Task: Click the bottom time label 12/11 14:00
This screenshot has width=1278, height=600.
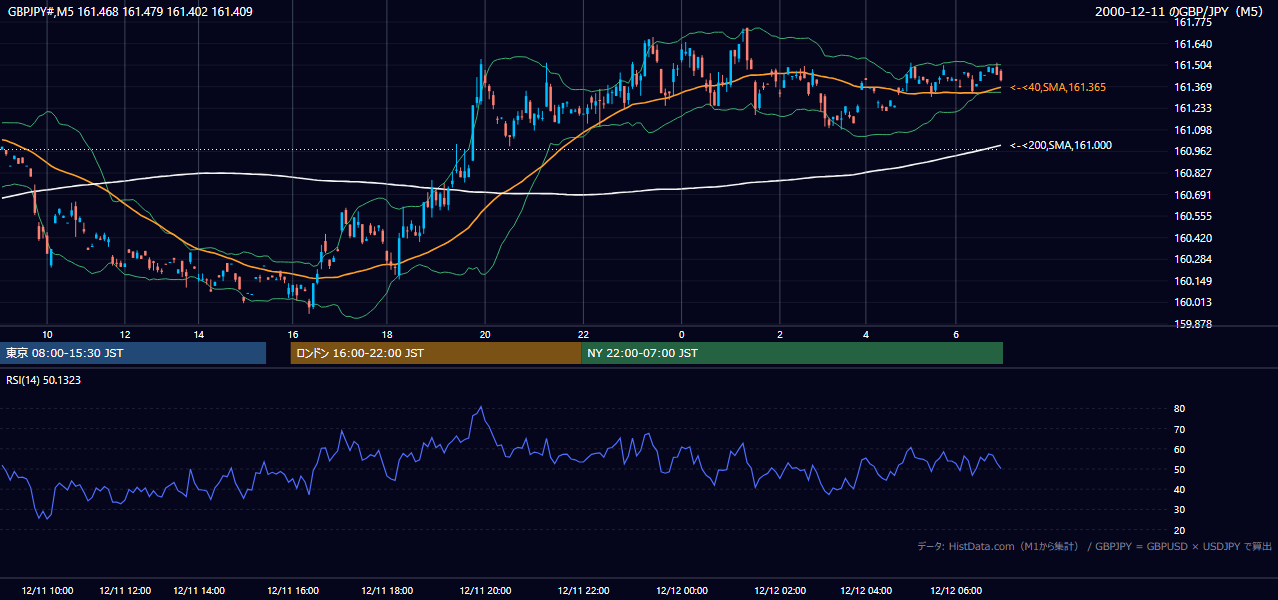Action: coord(199,591)
